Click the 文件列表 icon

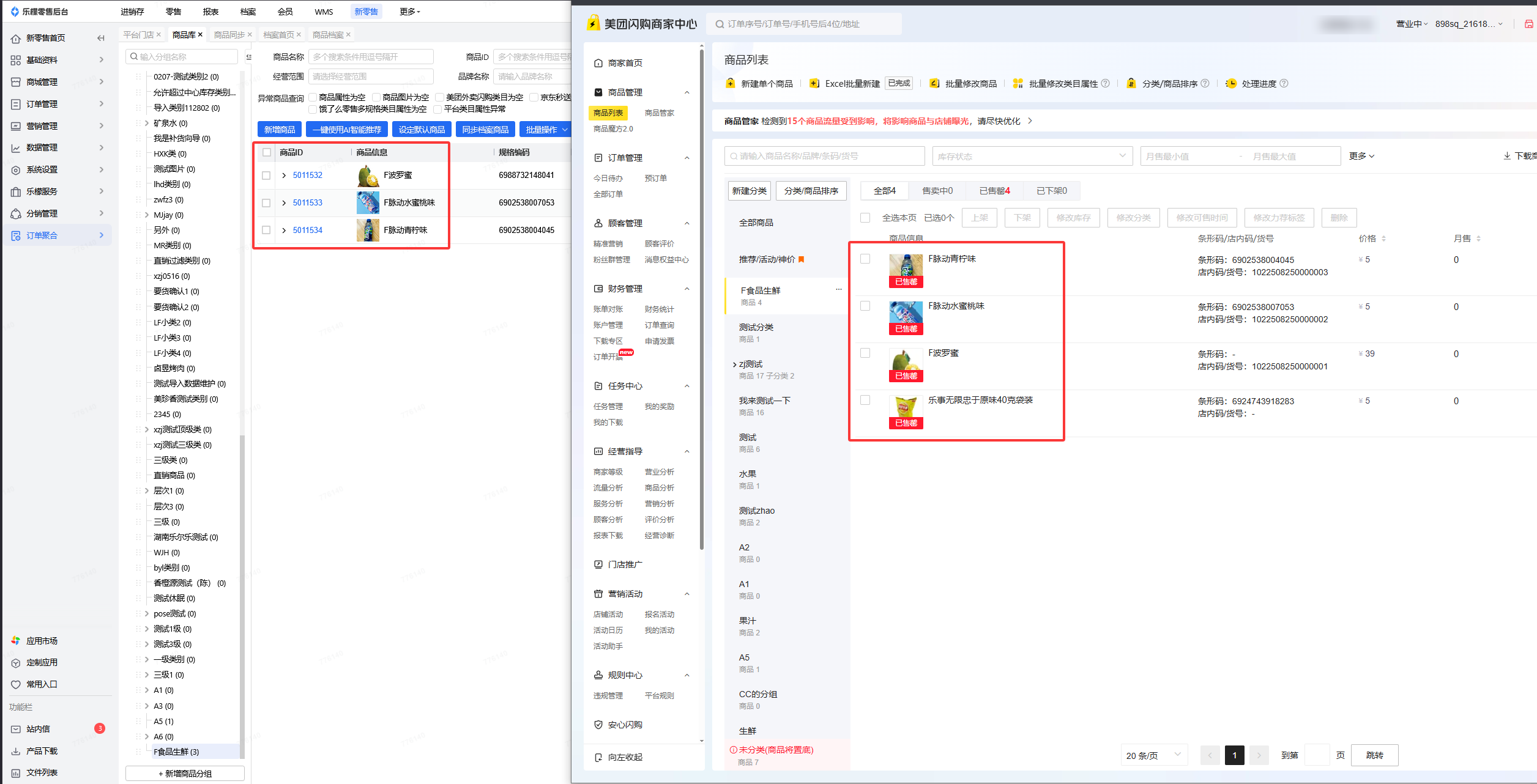click(x=16, y=772)
